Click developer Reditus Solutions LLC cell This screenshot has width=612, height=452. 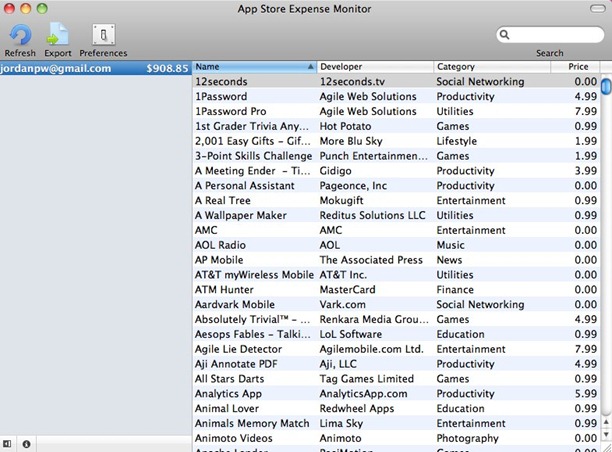click(372, 215)
